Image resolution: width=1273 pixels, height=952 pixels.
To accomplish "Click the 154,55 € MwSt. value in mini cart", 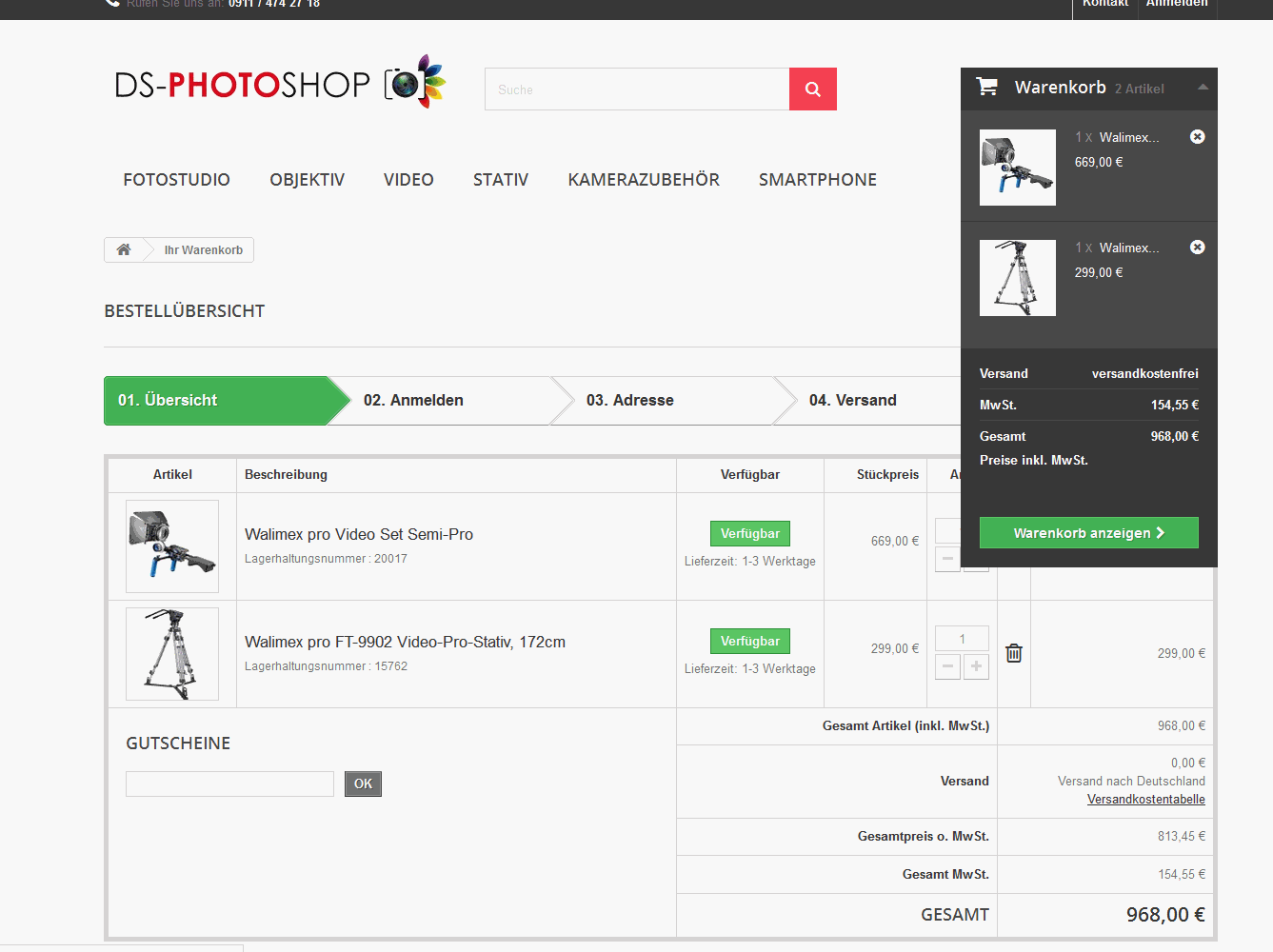I will pyautogui.click(x=1175, y=406).
